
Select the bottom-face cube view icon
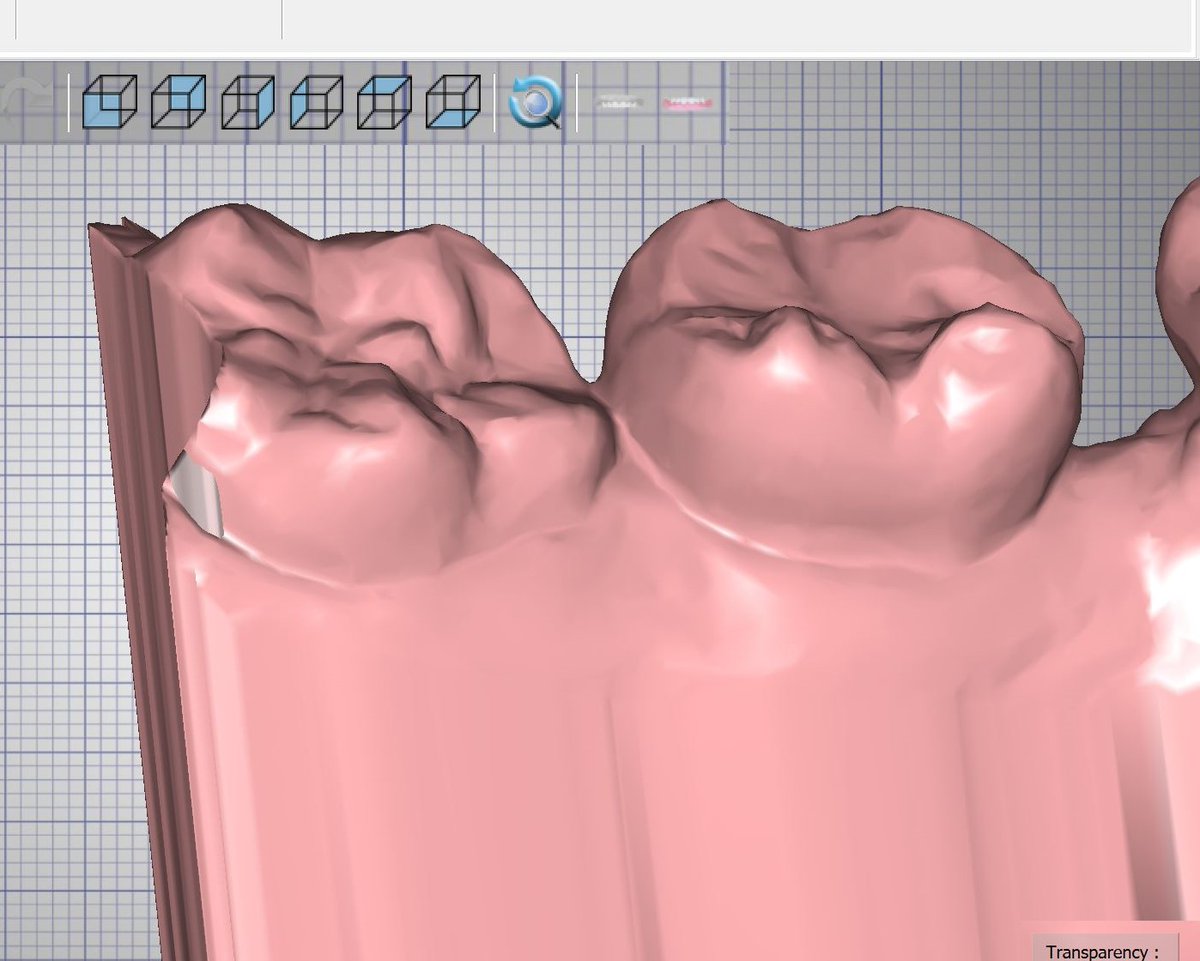coord(453,101)
